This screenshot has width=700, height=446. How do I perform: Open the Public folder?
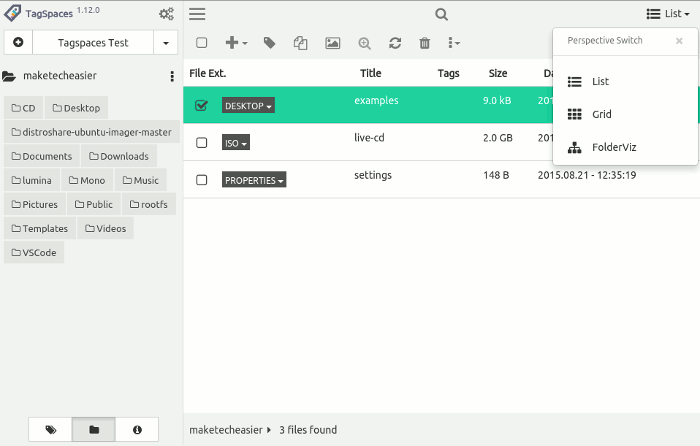(x=94, y=204)
